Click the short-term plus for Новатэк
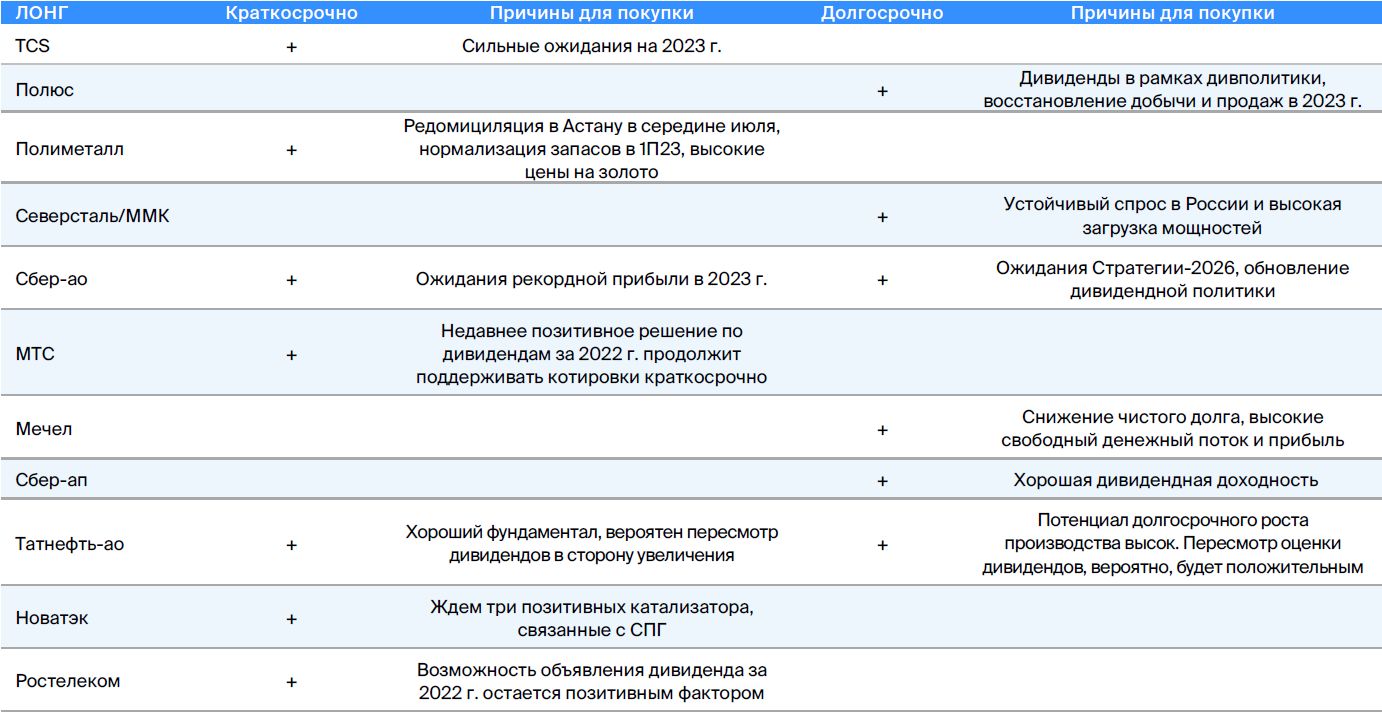The image size is (1382, 712). pos(291,619)
